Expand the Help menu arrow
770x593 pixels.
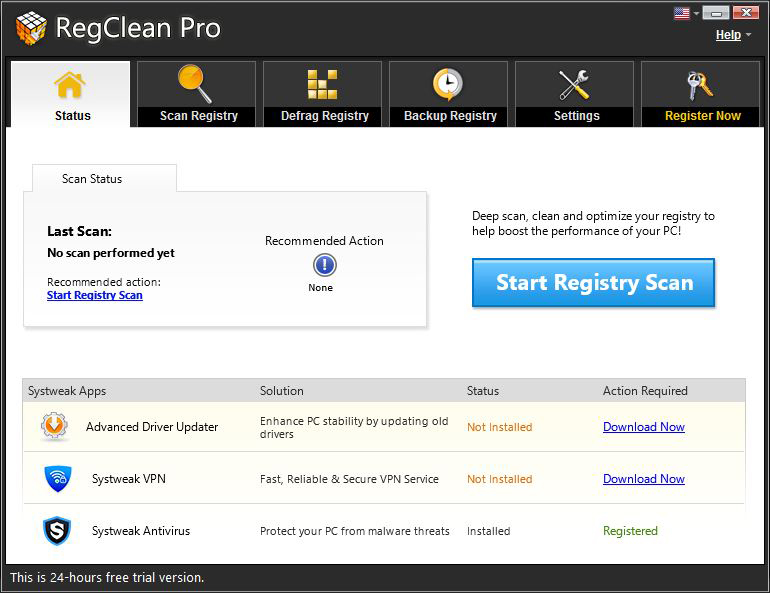point(748,34)
